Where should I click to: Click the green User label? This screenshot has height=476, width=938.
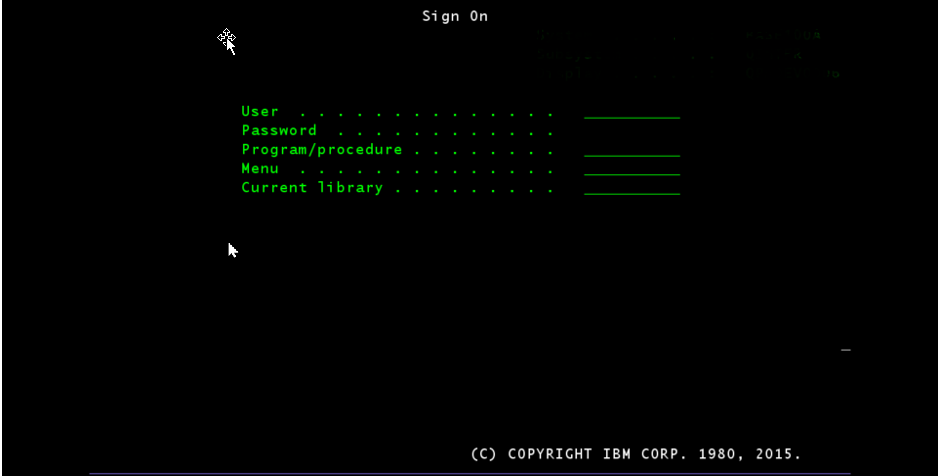click(x=260, y=111)
